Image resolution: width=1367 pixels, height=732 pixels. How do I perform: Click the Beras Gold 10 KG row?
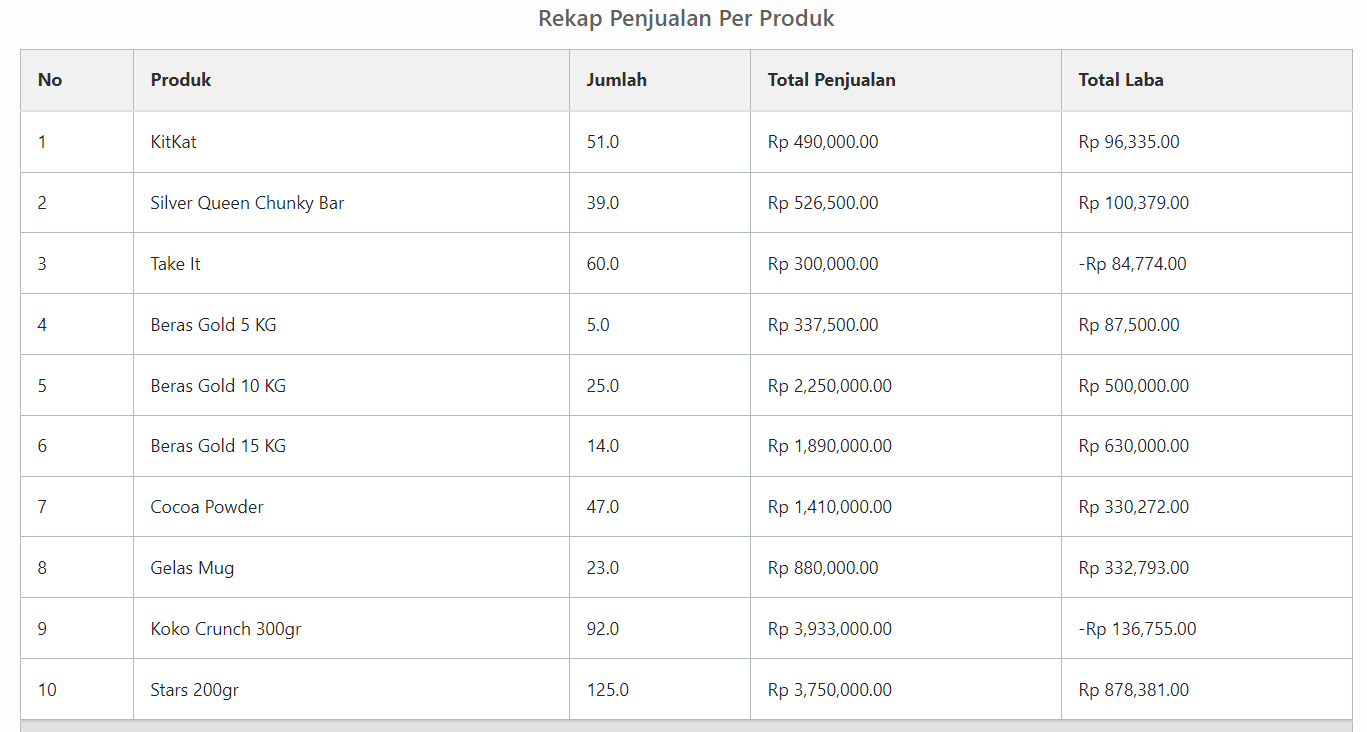pyautogui.click(x=218, y=386)
